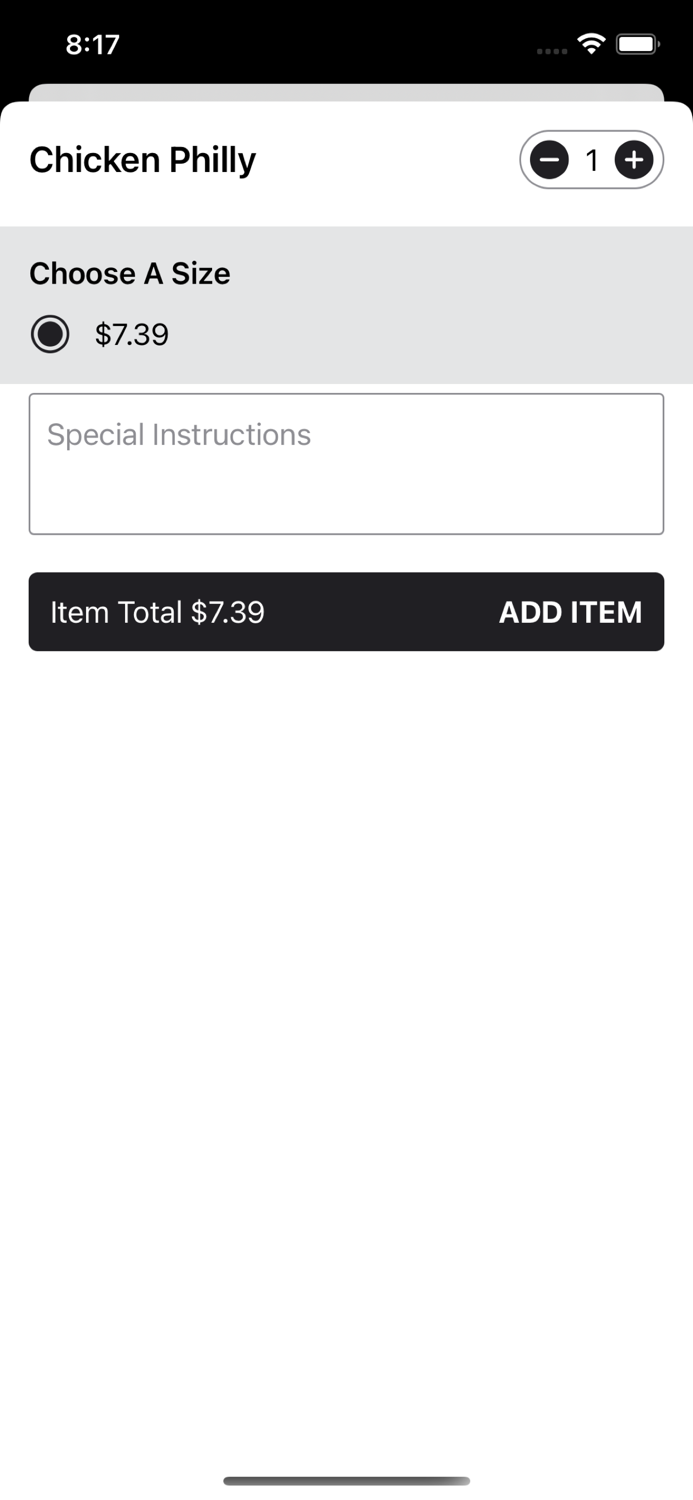The height and width of the screenshot is (1500, 693).
Task: Tap the Wi-Fi status icon
Action: [x=591, y=44]
